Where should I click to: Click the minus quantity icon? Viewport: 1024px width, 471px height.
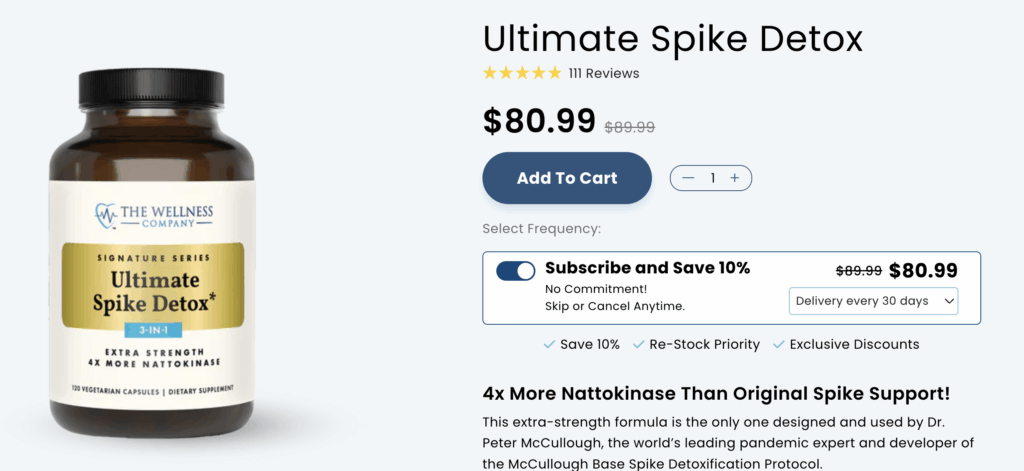688,178
